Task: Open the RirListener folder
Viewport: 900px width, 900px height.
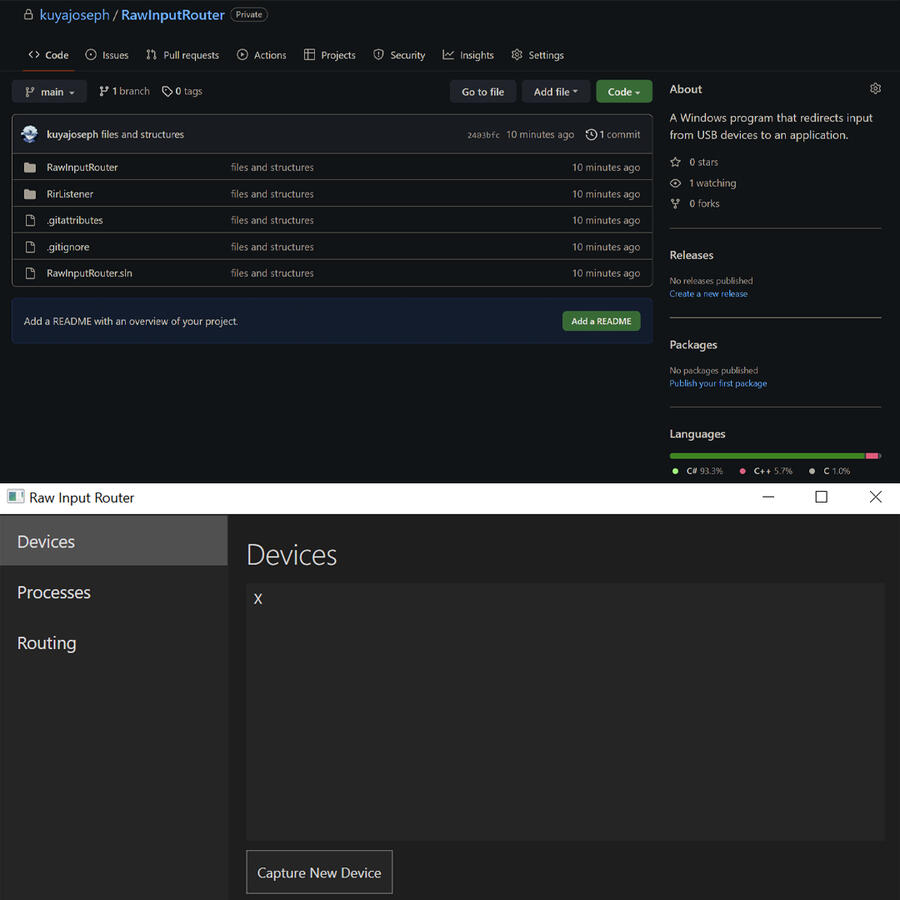Action: pyautogui.click(x=70, y=194)
